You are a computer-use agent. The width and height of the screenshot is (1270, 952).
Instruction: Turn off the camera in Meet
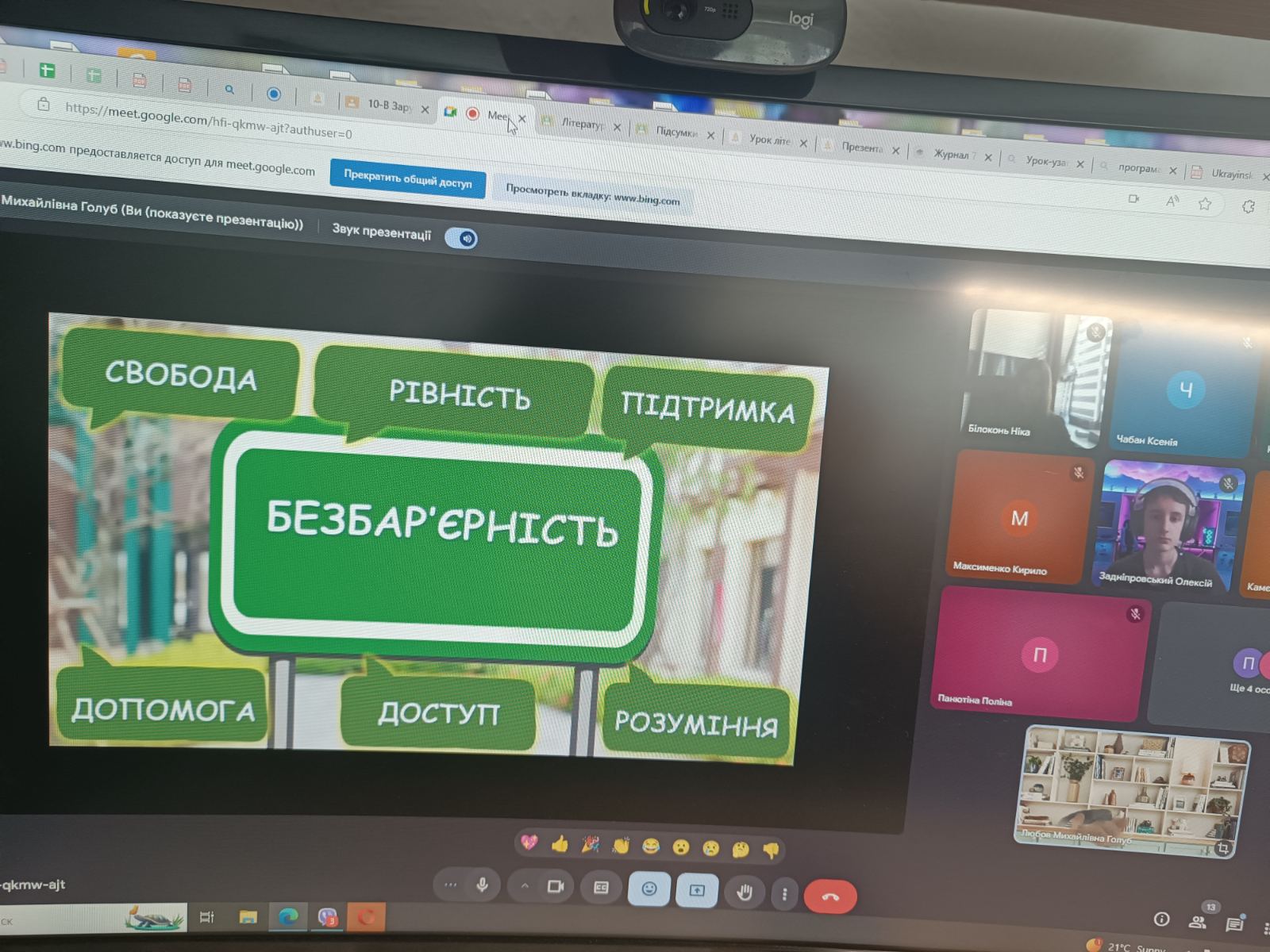pyautogui.click(x=556, y=887)
